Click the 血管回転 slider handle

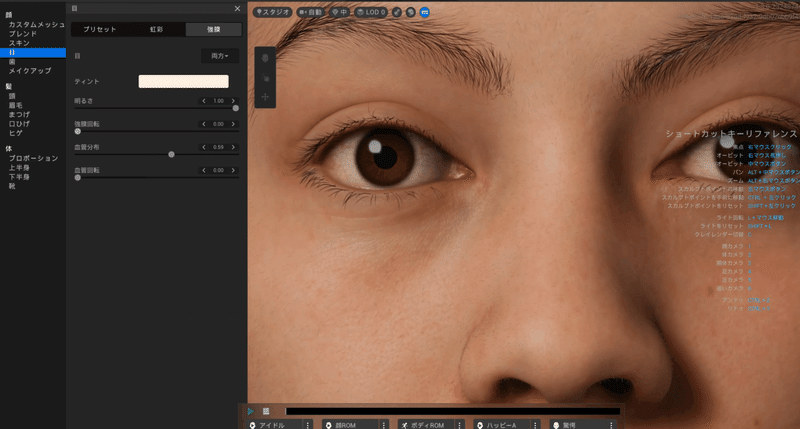coord(78,178)
